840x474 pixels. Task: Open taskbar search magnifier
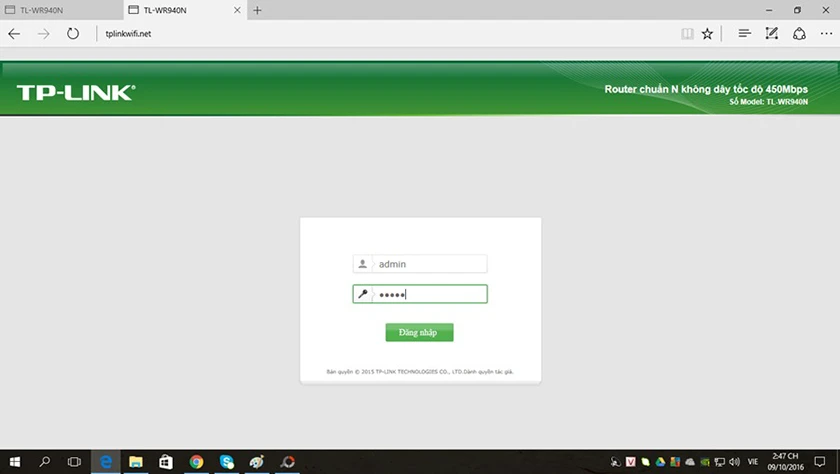click(x=44, y=462)
